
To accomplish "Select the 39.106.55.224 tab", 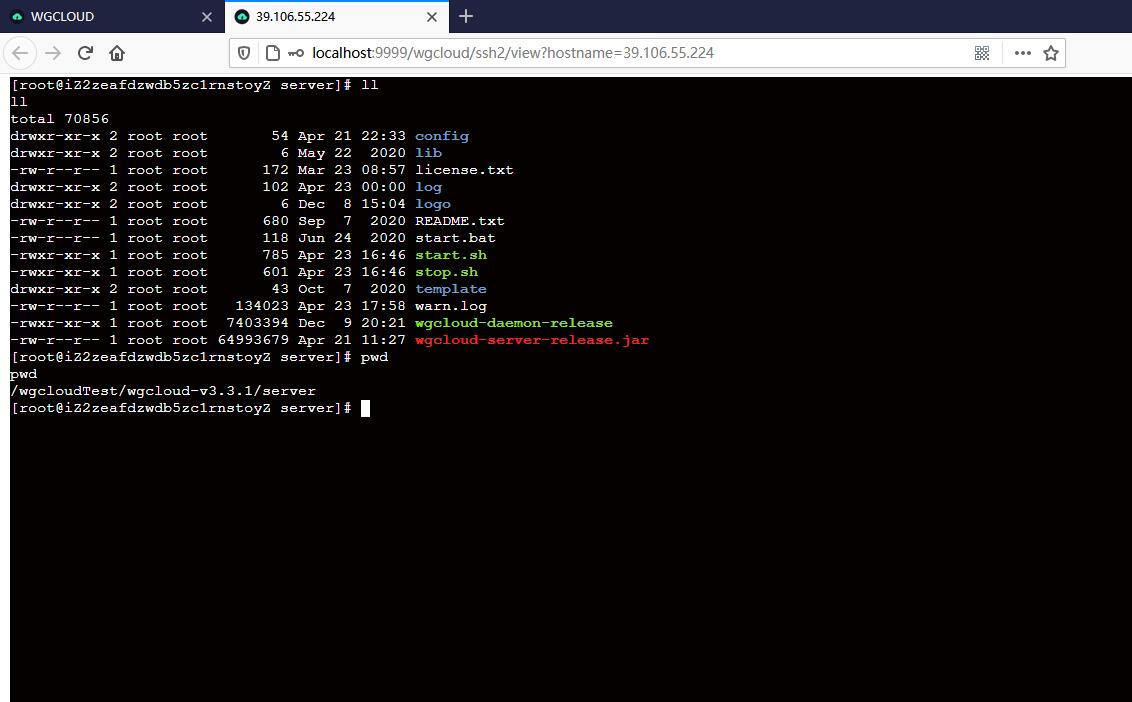I will [337, 17].
